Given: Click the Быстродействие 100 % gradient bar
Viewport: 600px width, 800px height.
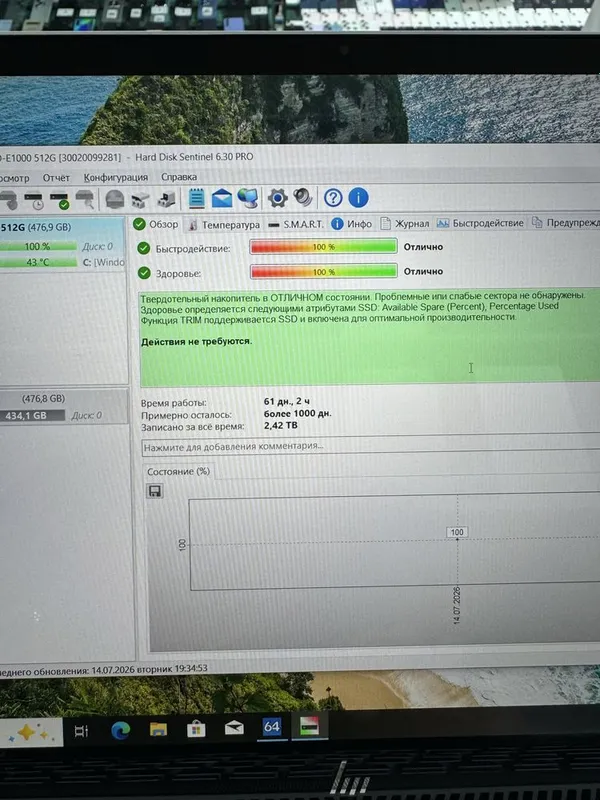Looking at the screenshot, I should tap(323, 247).
